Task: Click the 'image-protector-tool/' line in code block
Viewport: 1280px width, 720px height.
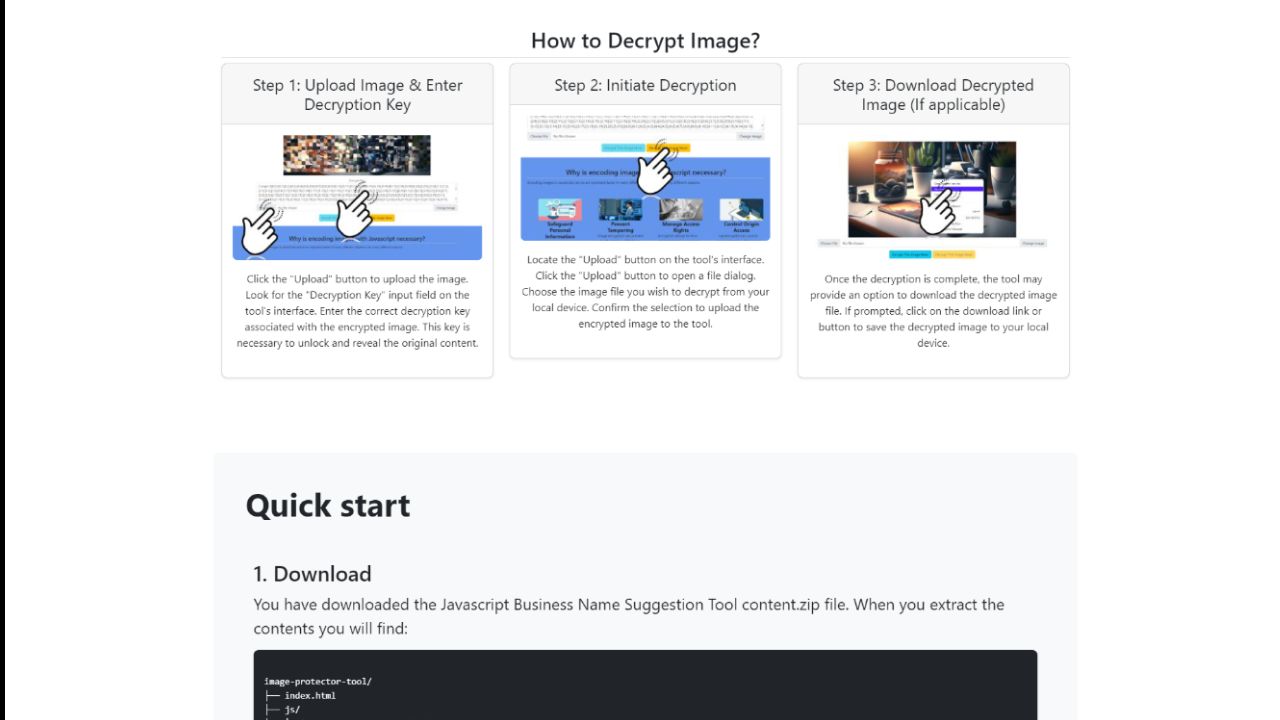Action: [318, 681]
